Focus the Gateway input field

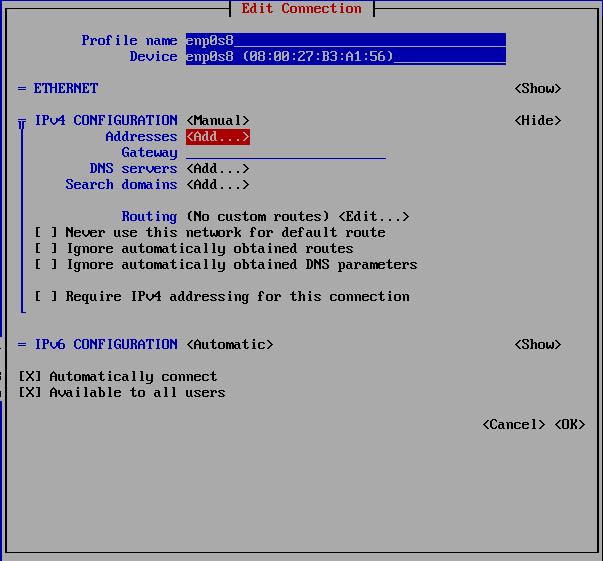click(286, 153)
